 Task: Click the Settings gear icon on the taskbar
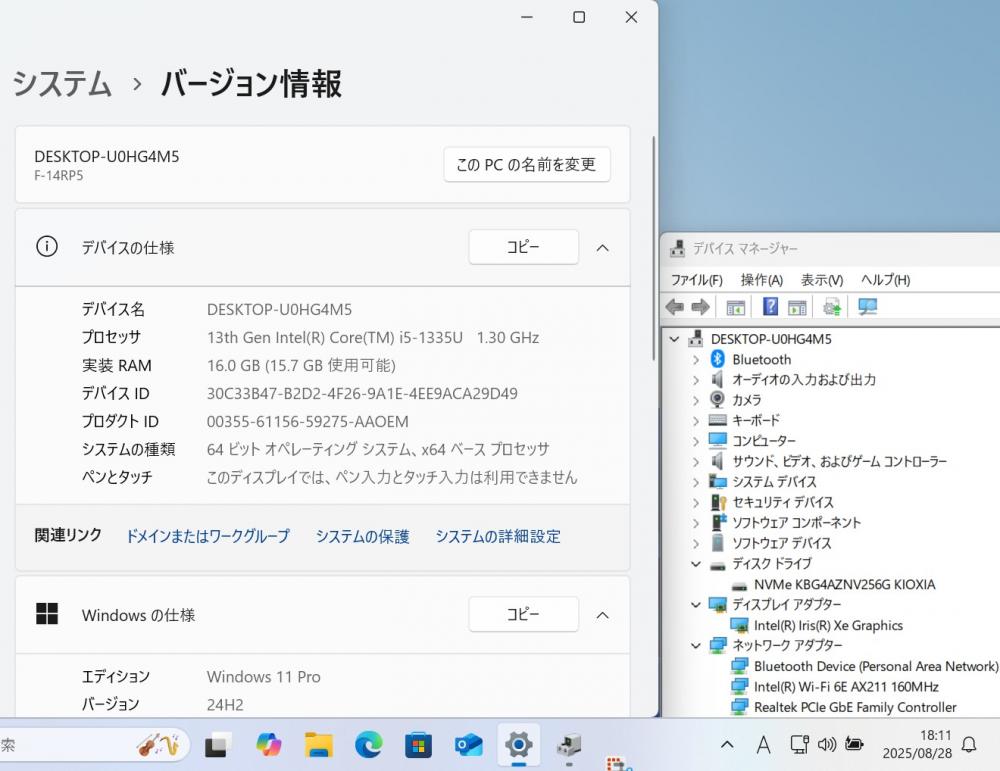[x=518, y=744]
